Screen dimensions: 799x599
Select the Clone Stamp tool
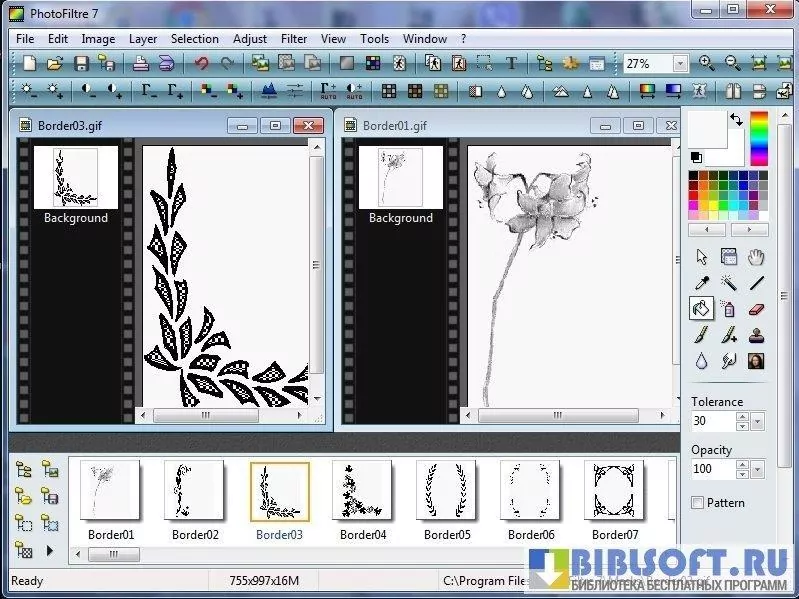point(756,335)
